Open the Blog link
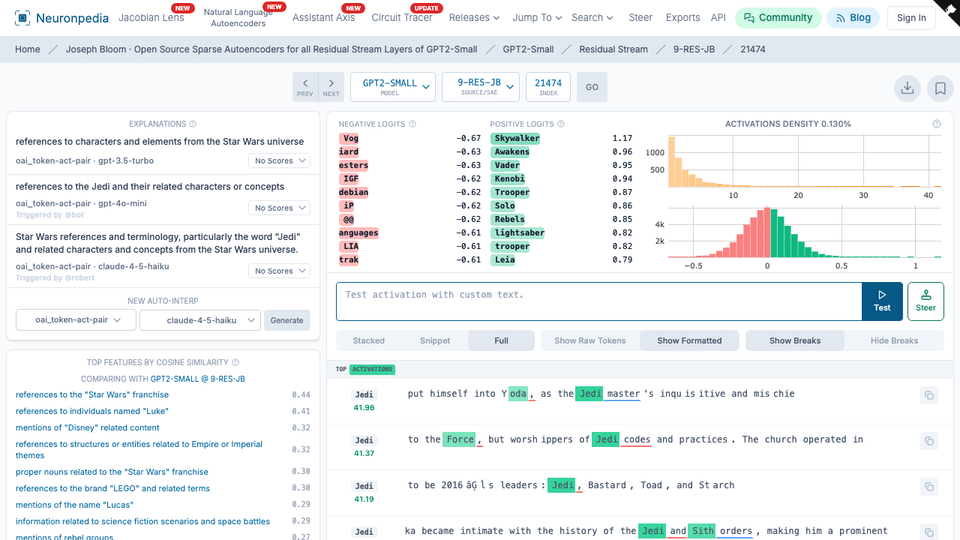 click(853, 18)
